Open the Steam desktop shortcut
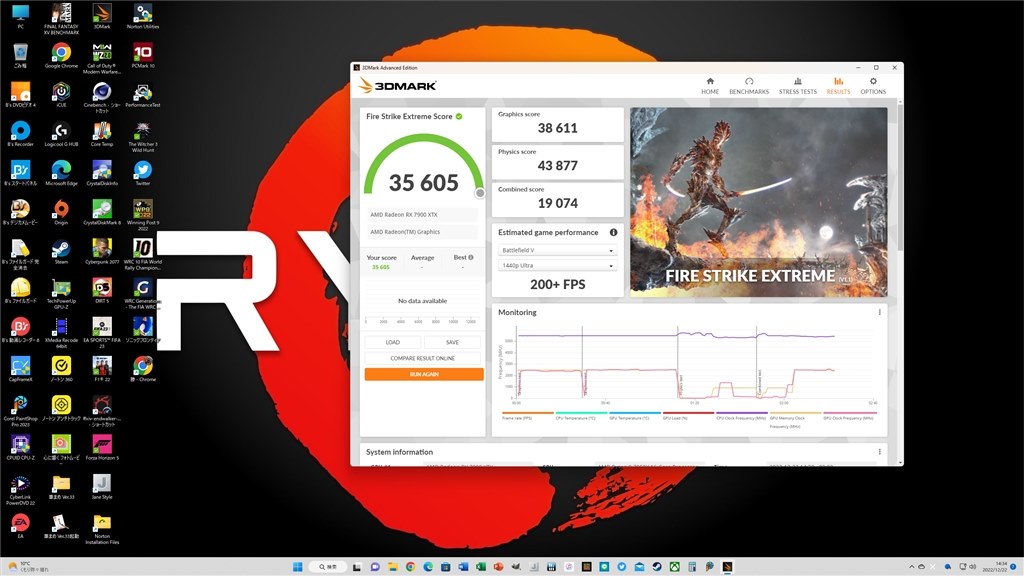 point(61,252)
